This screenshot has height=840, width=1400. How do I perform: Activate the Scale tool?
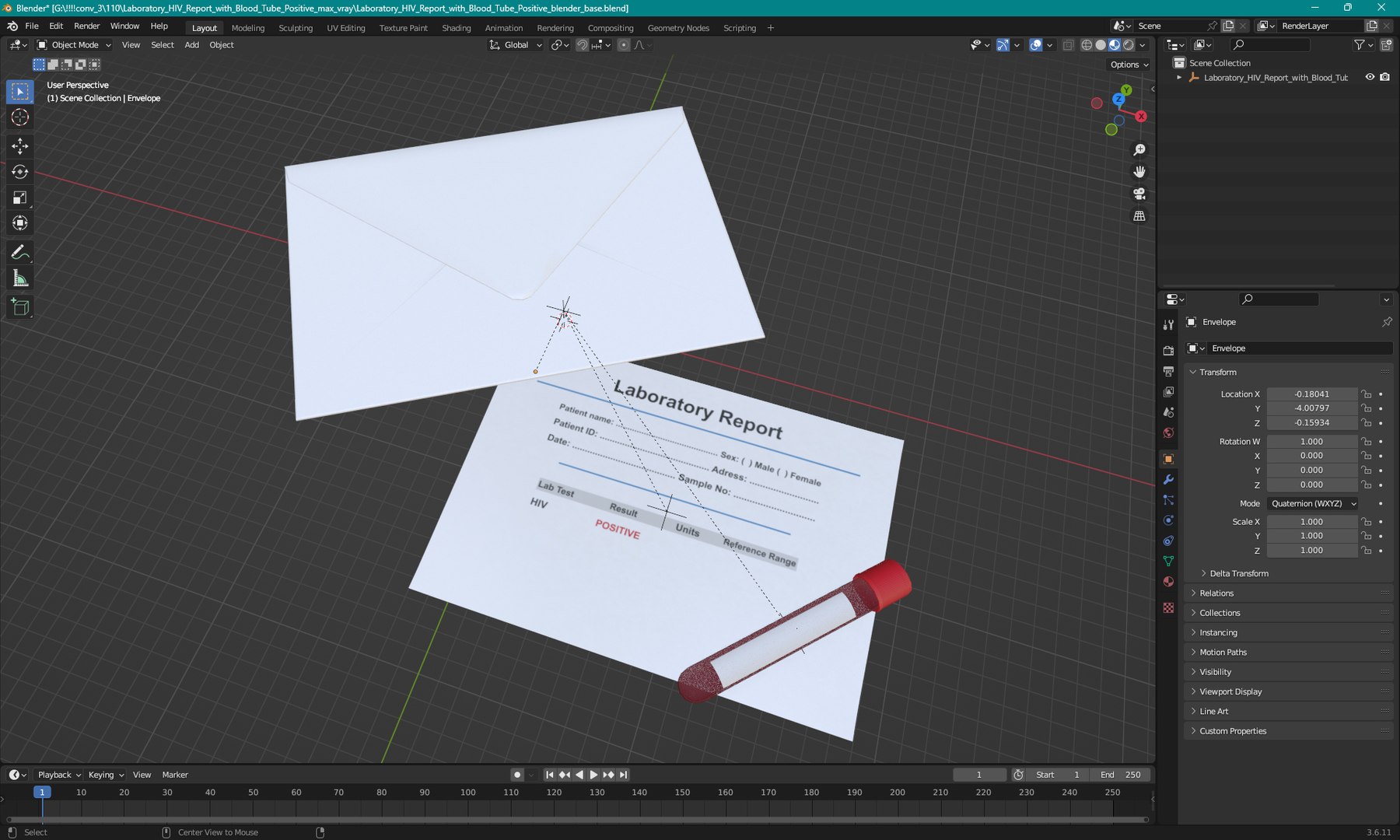[20, 198]
